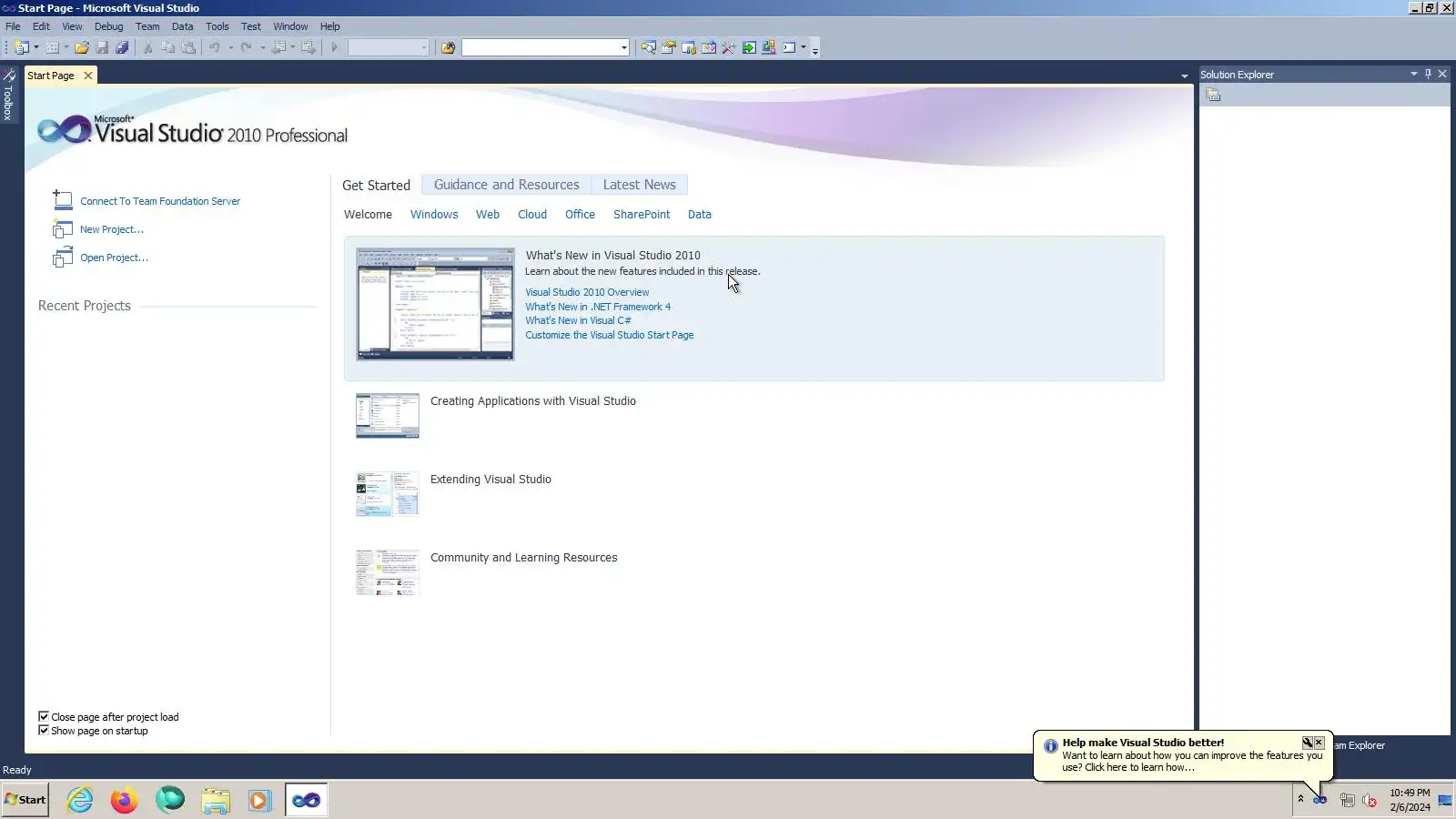Click the Start Page green arrow icon
The image size is (1456, 819).
pyautogui.click(x=749, y=47)
